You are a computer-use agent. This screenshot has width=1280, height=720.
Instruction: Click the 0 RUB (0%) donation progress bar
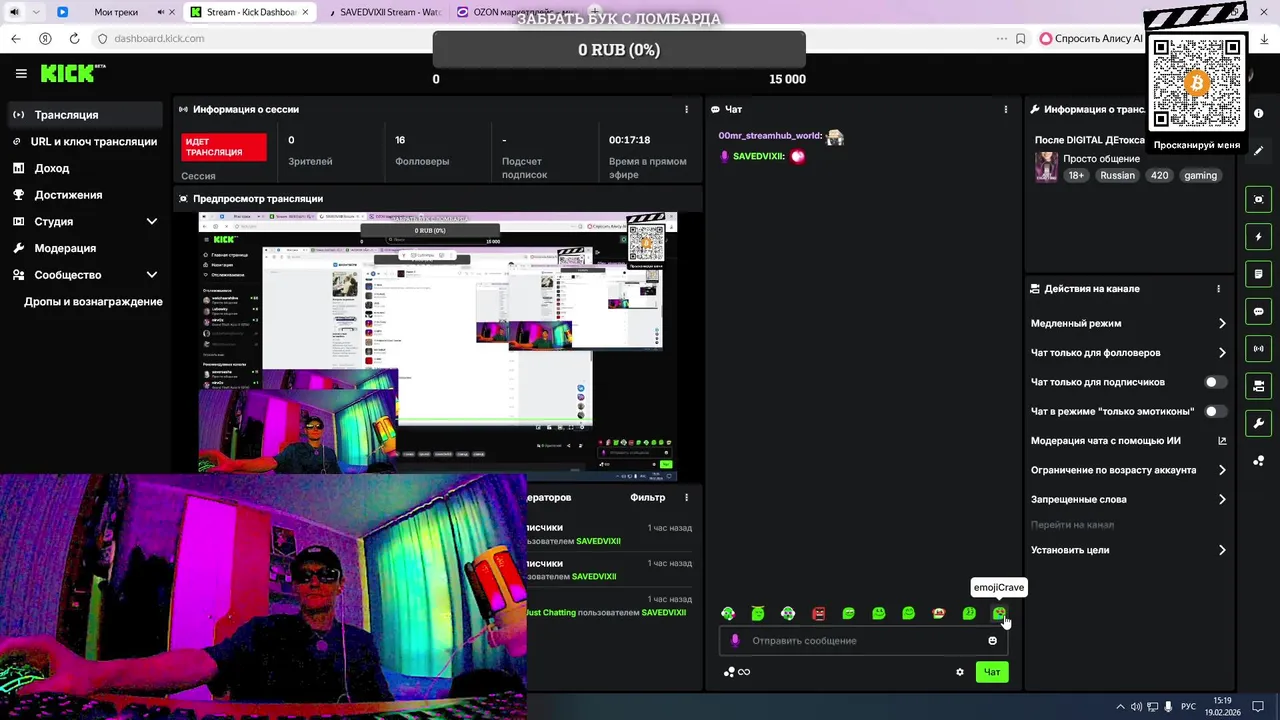[619, 50]
